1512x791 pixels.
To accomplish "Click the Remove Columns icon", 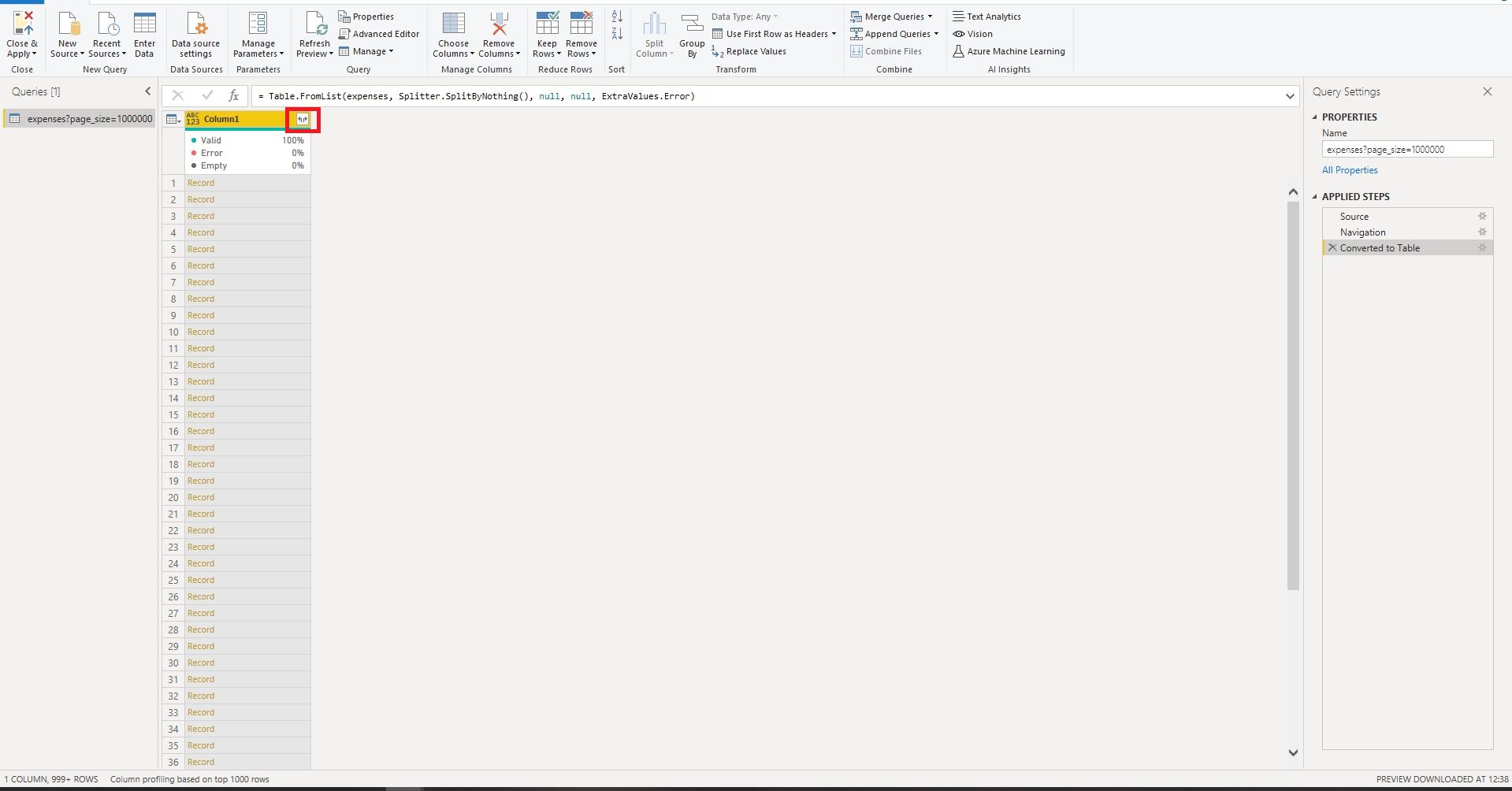I will tap(499, 23).
